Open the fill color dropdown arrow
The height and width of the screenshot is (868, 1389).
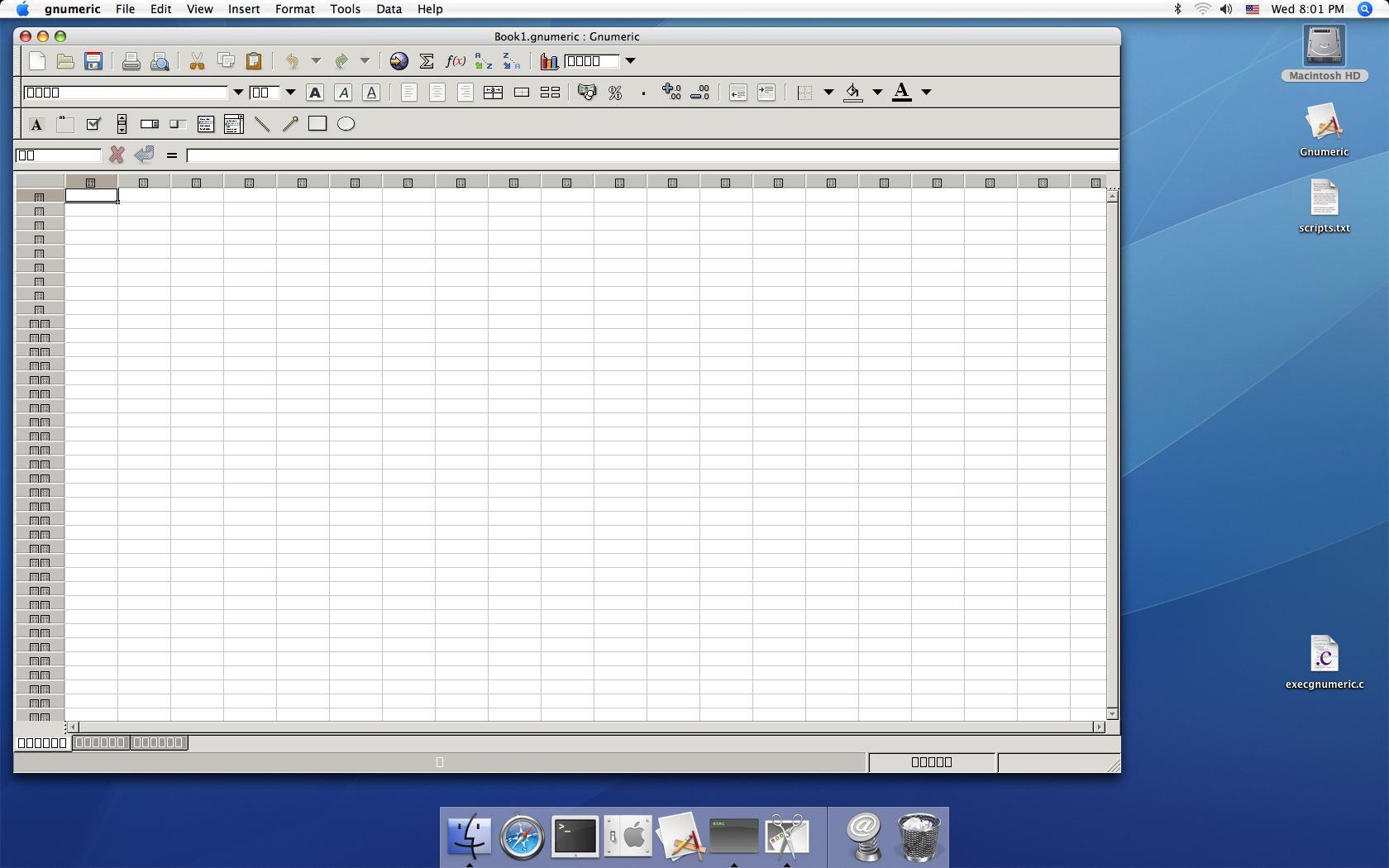[x=877, y=93]
